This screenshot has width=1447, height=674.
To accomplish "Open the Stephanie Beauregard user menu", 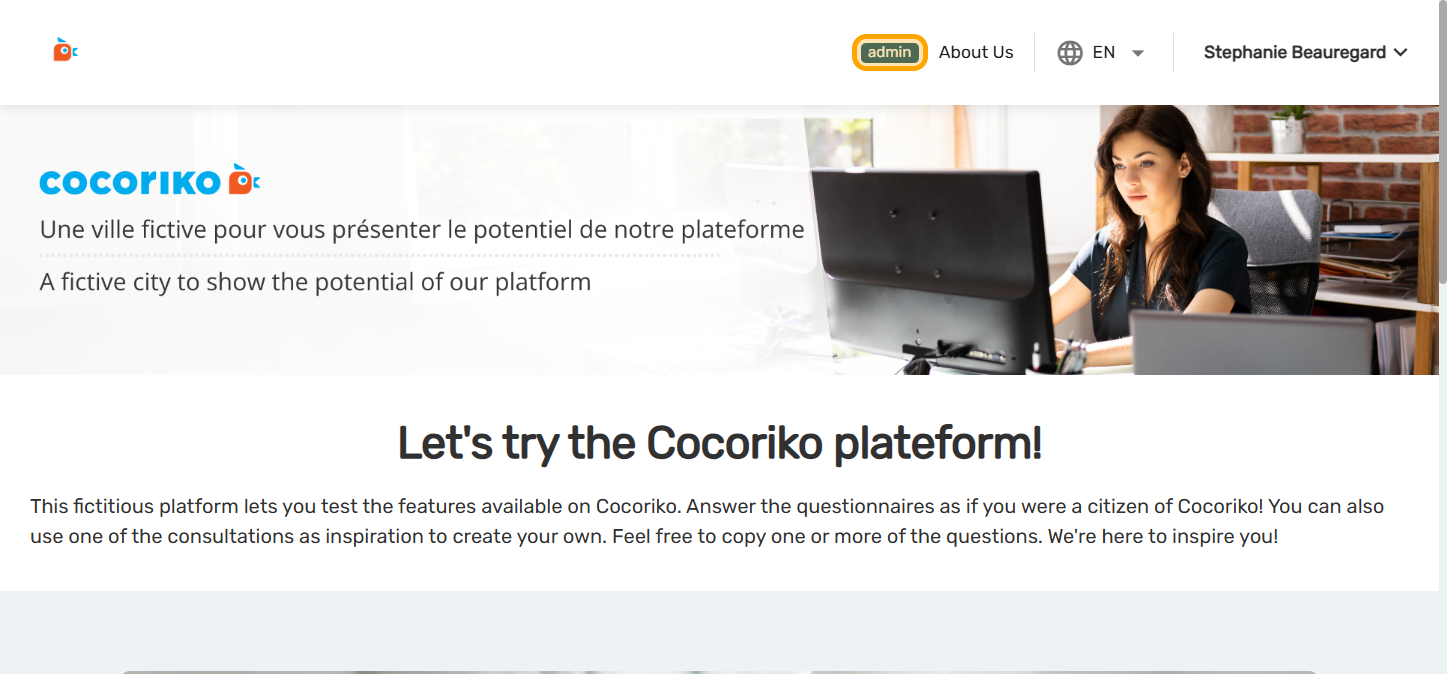I will tap(1294, 53).
